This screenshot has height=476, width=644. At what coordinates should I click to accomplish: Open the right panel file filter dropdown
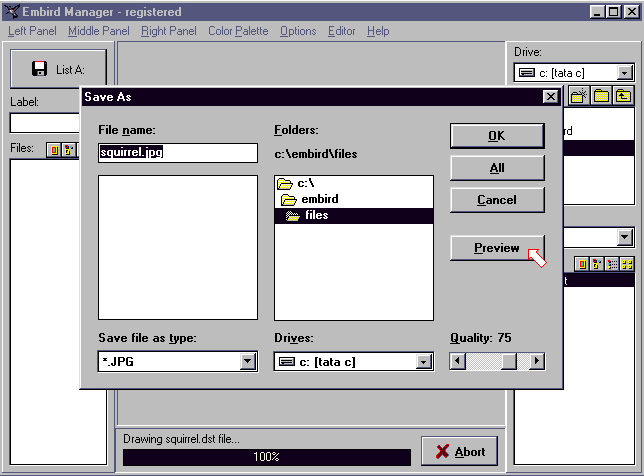(x=624, y=237)
